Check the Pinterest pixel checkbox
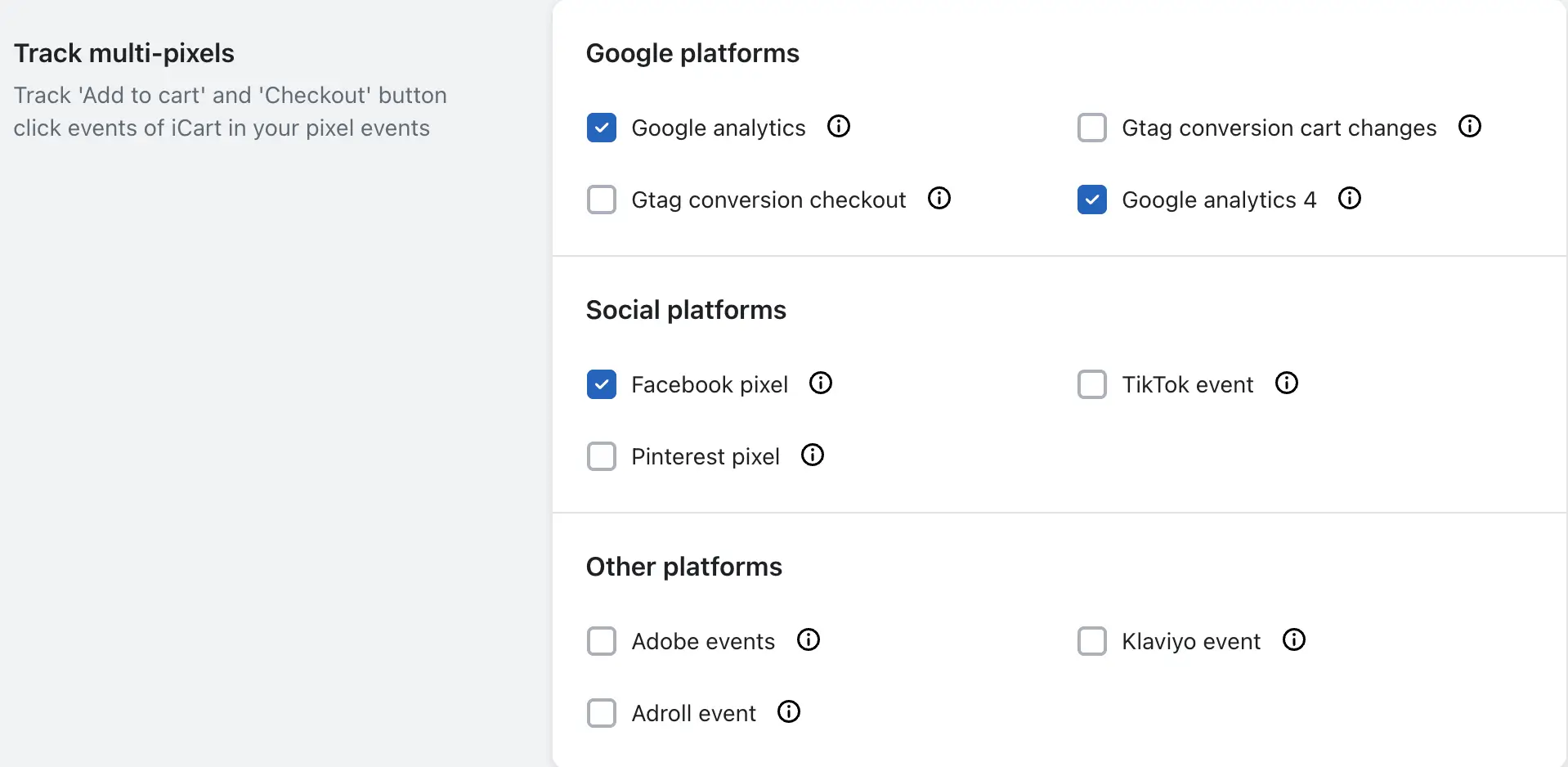Image resolution: width=1568 pixels, height=767 pixels. [x=602, y=456]
